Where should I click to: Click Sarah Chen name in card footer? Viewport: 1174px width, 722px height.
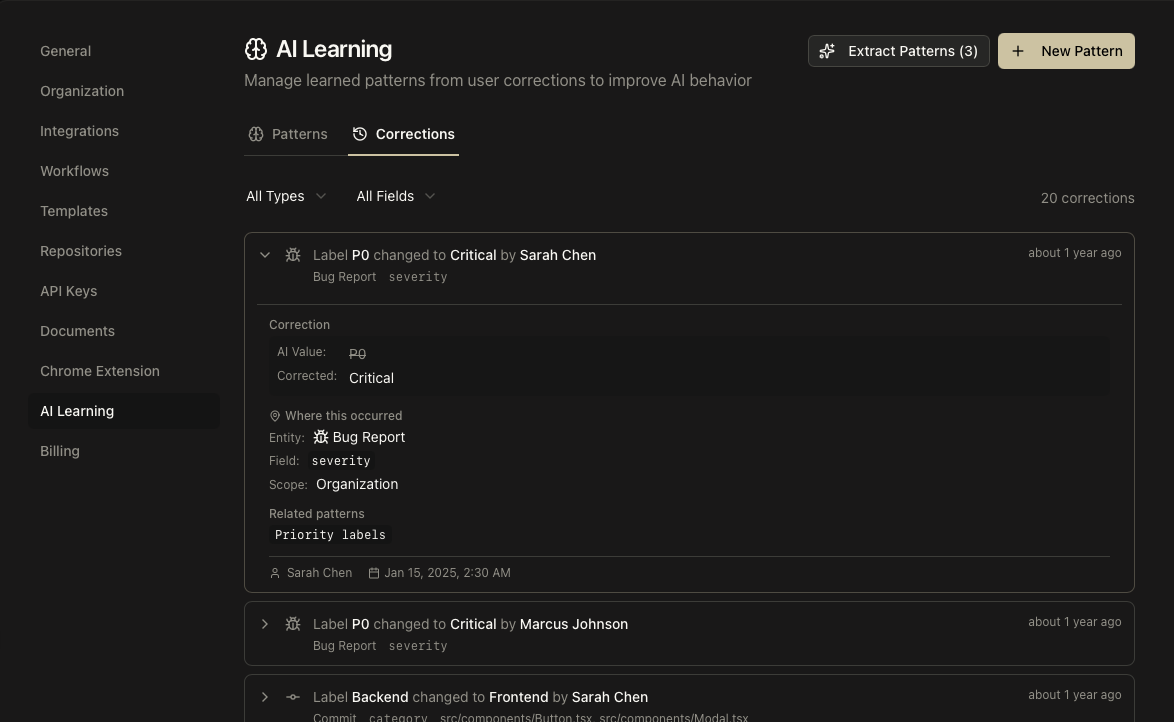(x=319, y=573)
